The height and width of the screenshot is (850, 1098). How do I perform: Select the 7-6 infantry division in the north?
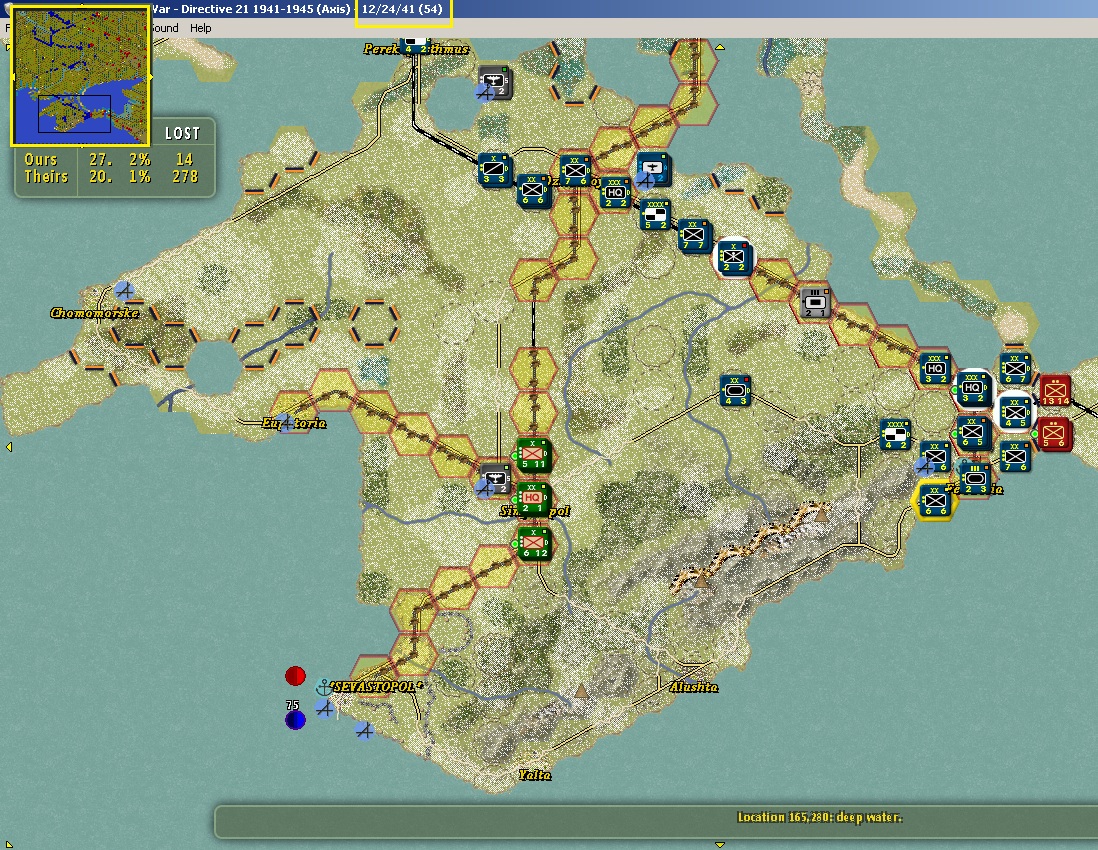[x=574, y=172]
